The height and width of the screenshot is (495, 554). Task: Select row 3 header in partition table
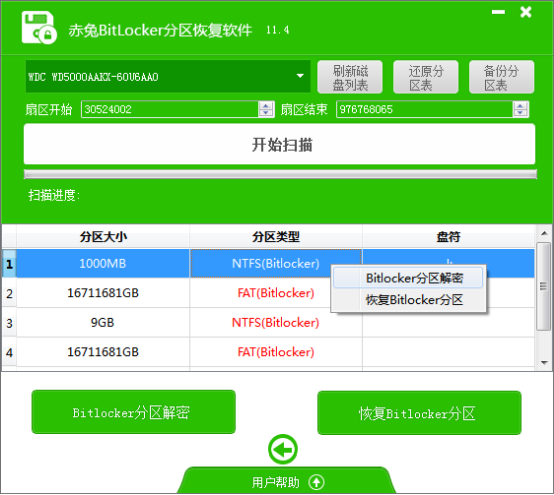9,323
